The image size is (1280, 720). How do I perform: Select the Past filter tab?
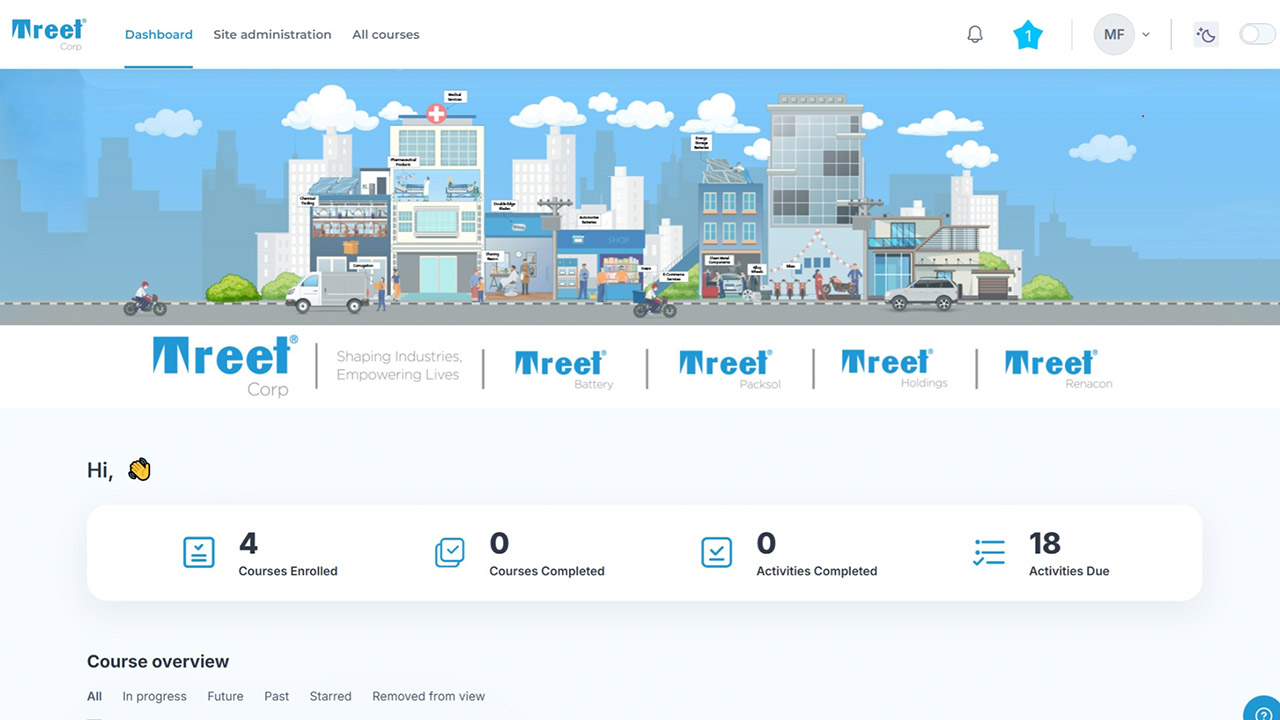[277, 696]
